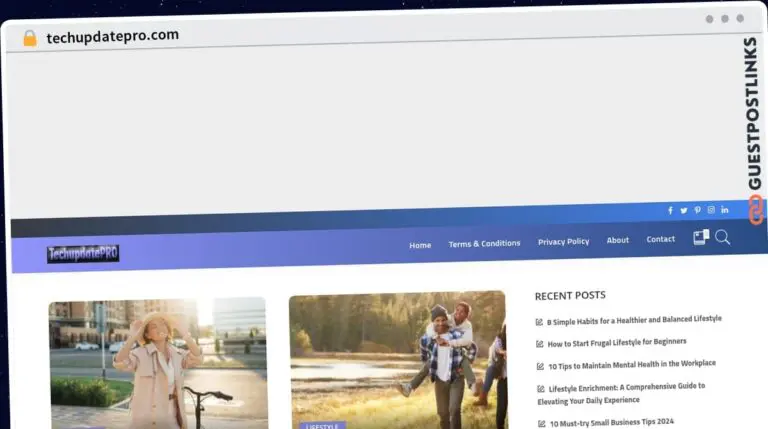Open 'How to Start Frugal Lifestyle' post
The height and width of the screenshot is (429, 768).
pos(616,342)
